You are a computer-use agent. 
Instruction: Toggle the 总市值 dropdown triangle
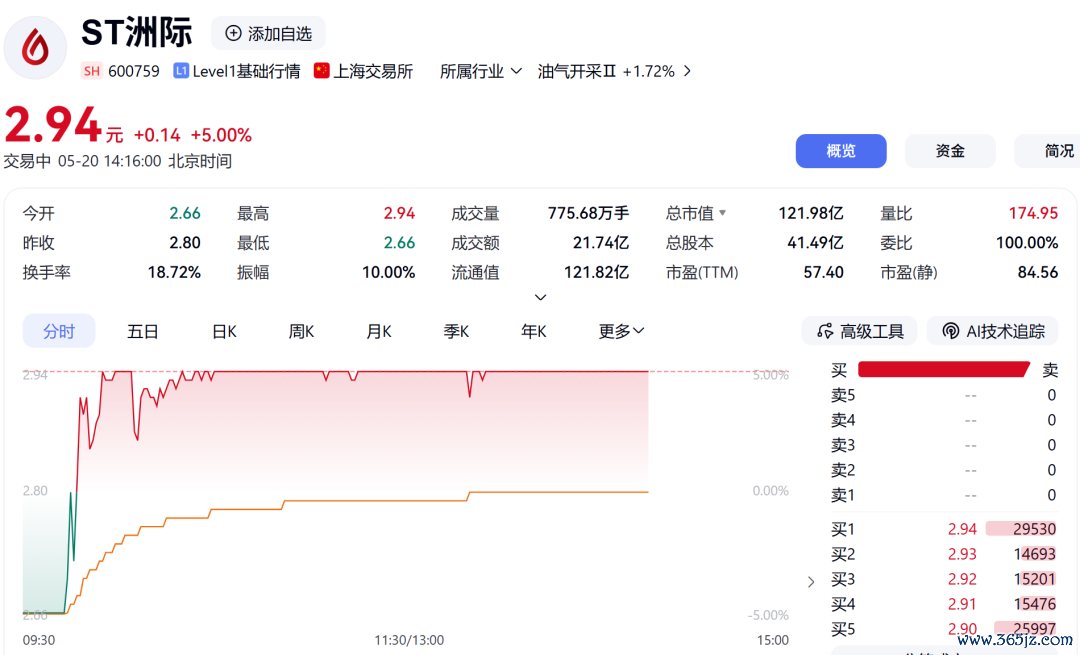coord(723,213)
